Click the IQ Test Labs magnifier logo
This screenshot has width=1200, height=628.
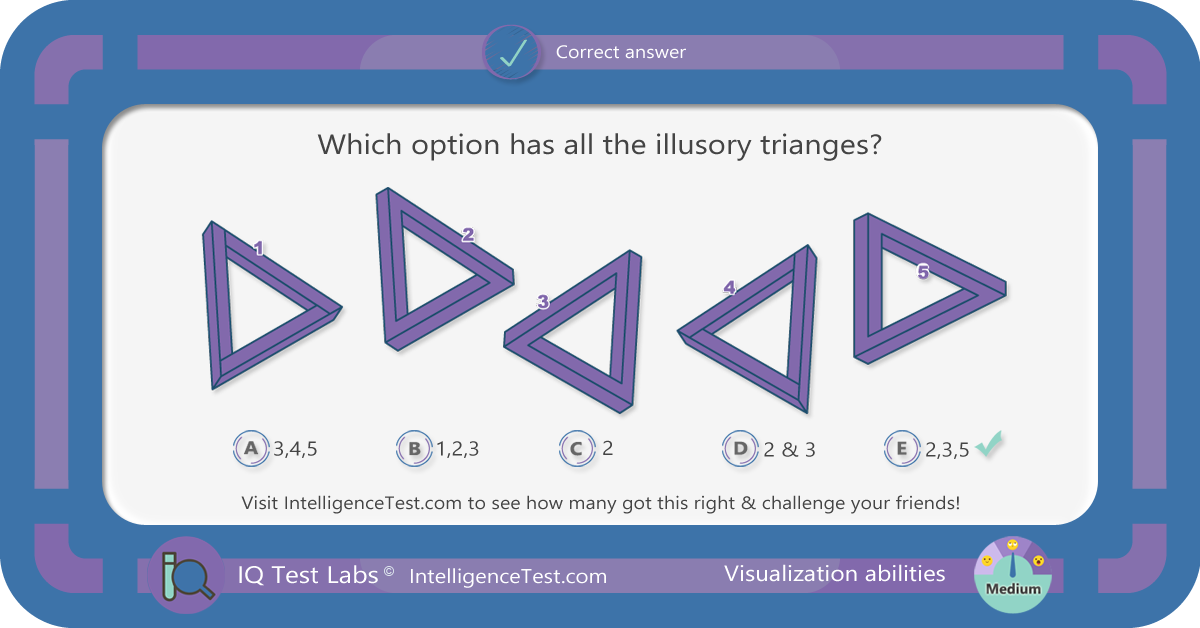pyautogui.click(x=186, y=574)
